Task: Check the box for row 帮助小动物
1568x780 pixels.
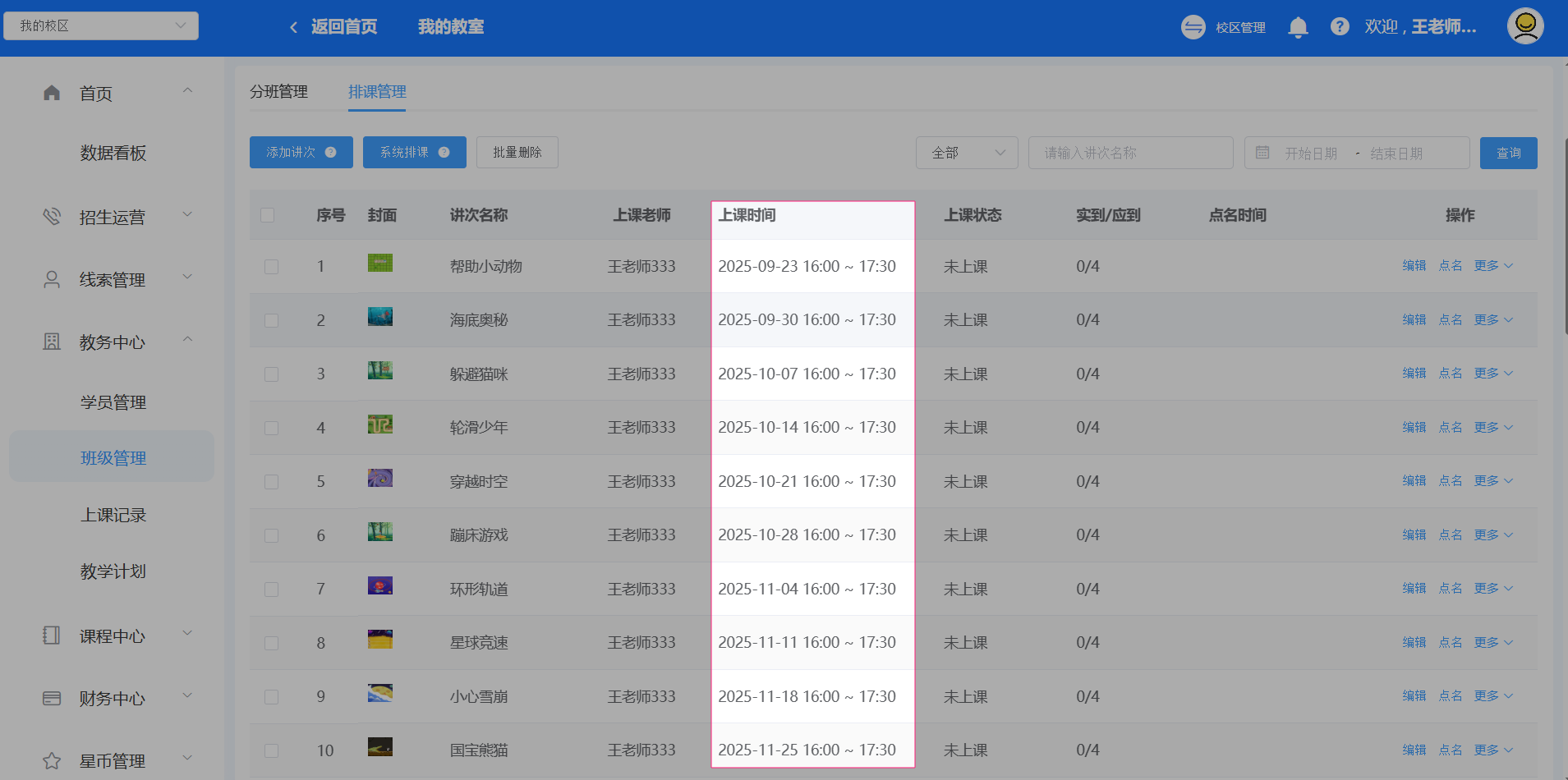Action: pos(271,267)
